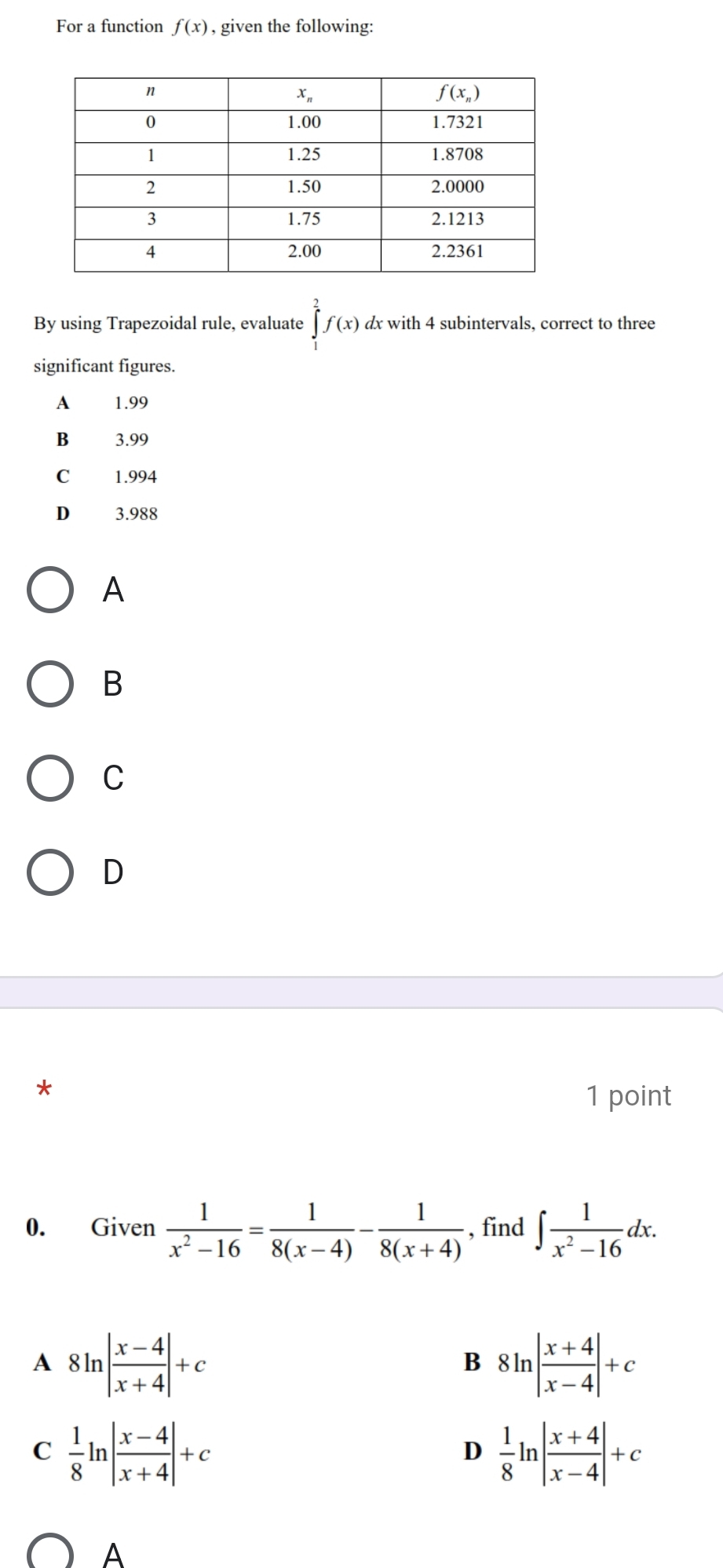Click answer choice text 3.988
723x1568 pixels.
coord(137,514)
